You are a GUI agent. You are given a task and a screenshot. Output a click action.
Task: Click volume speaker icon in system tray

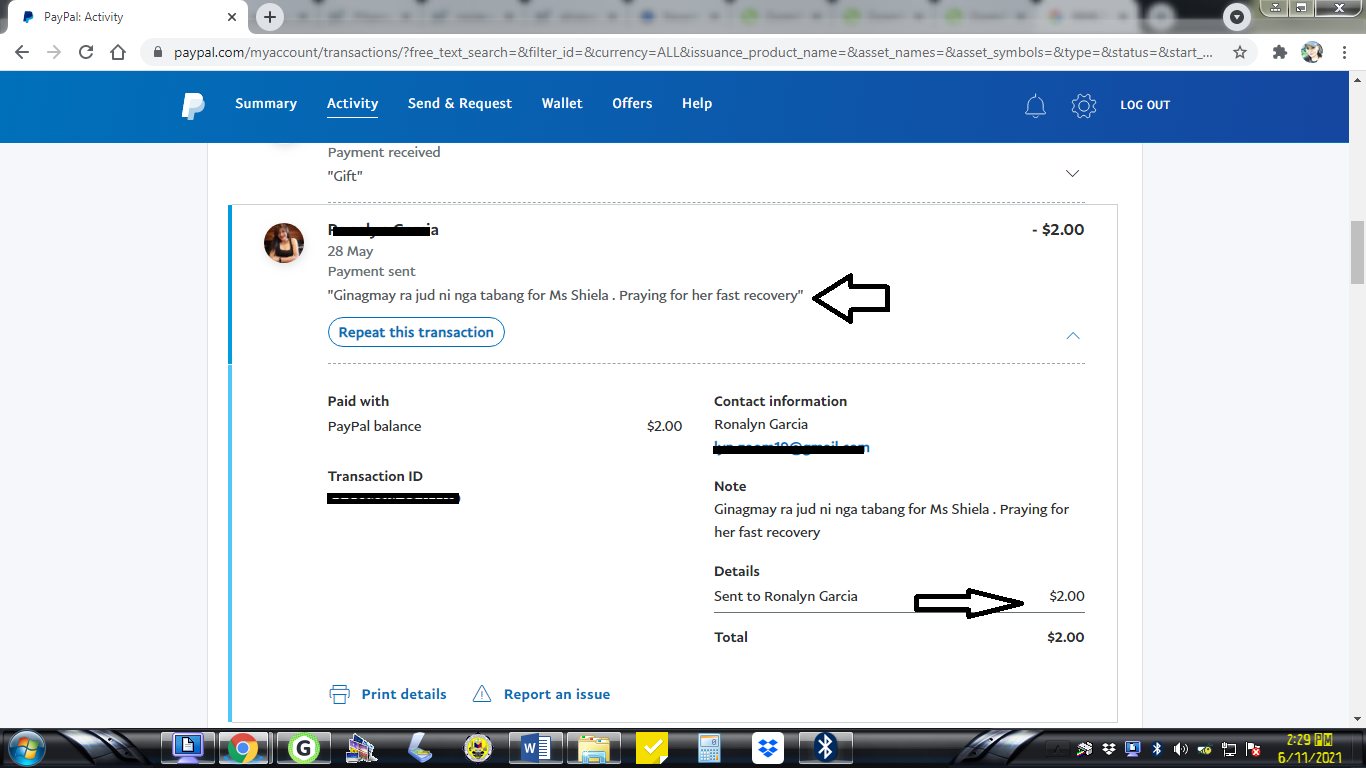pyautogui.click(x=1180, y=749)
